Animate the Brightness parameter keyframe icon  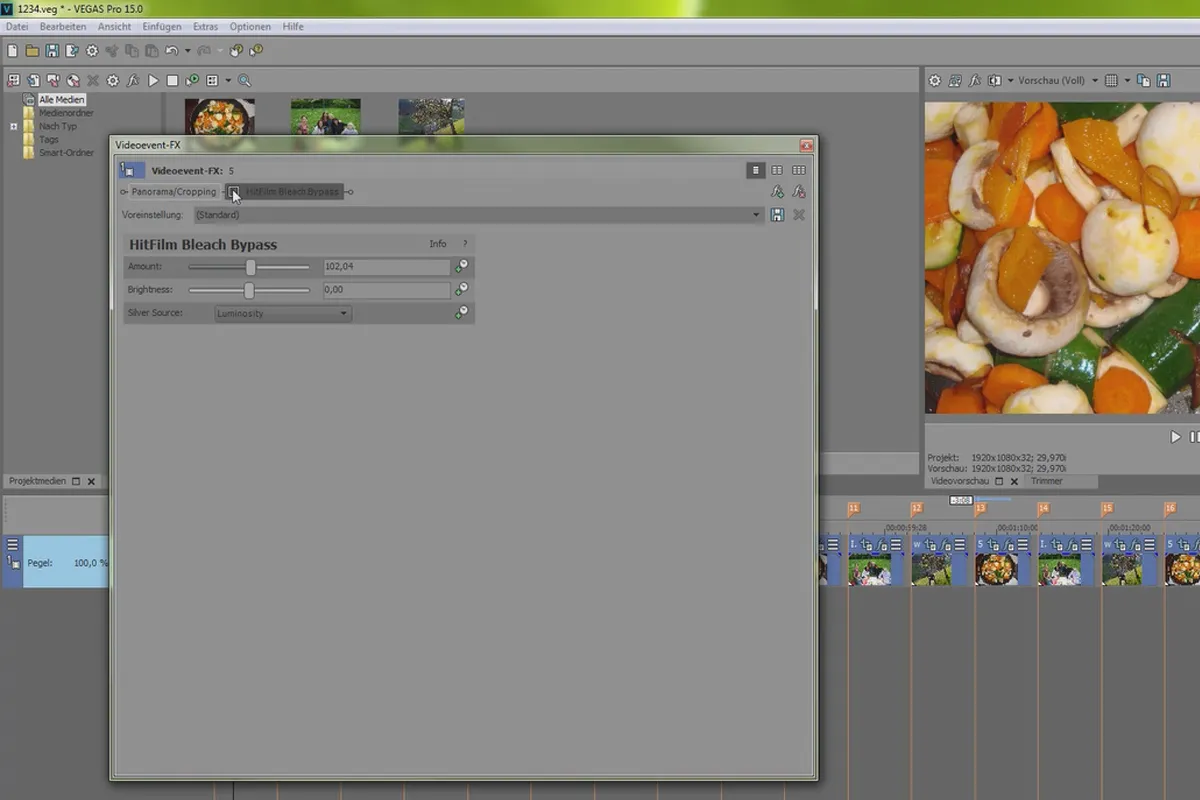461,290
